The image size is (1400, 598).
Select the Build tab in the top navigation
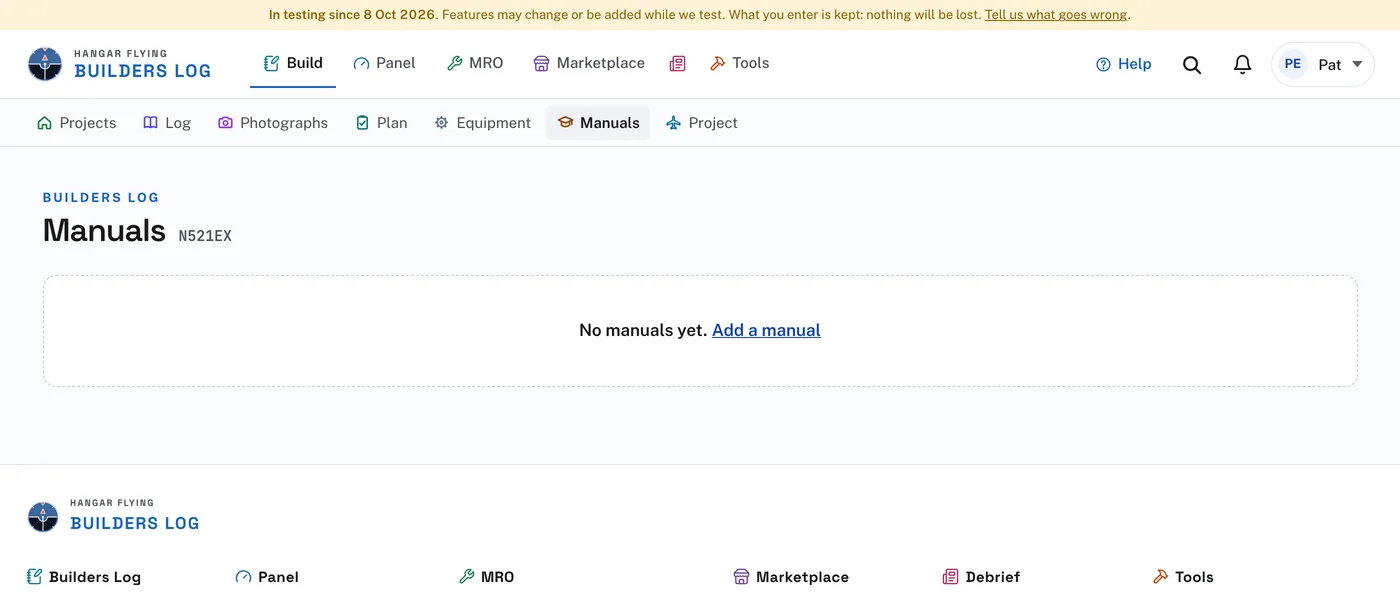[293, 63]
